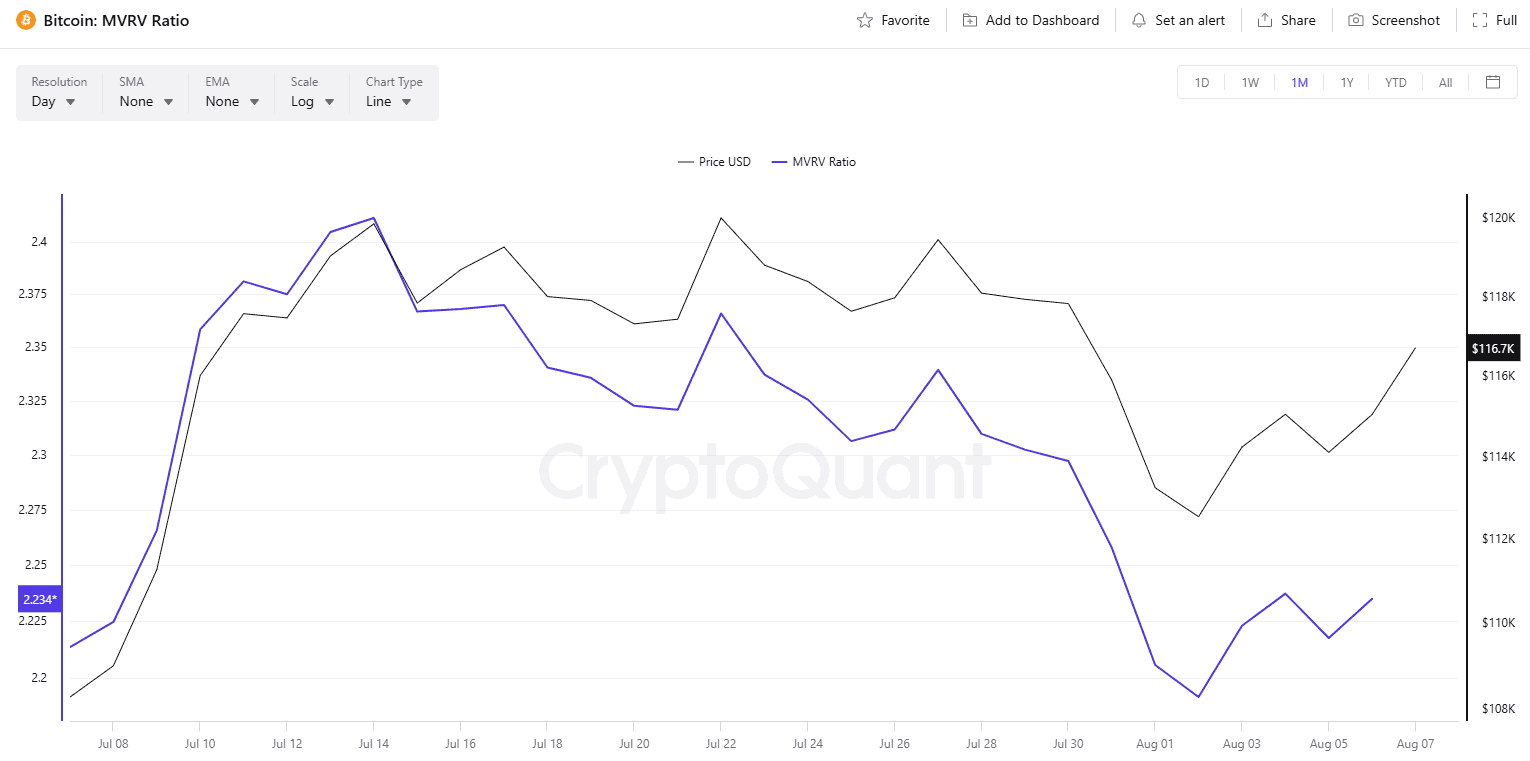Toggle Price USD series in legend
1530x761 pixels.
714,162
